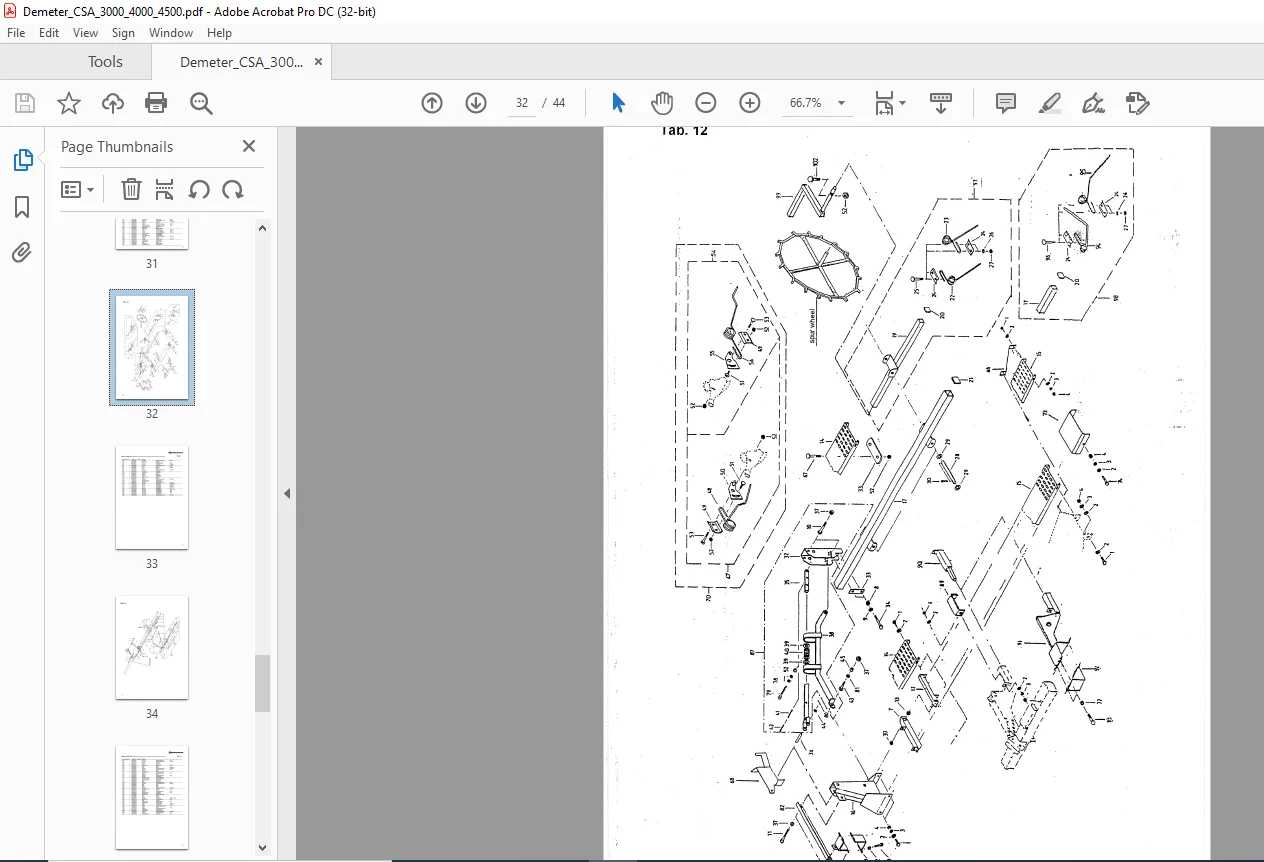Image resolution: width=1264 pixels, height=862 pixels.
Task: Delete selected page with trash icon
Action: click(132, 189)
